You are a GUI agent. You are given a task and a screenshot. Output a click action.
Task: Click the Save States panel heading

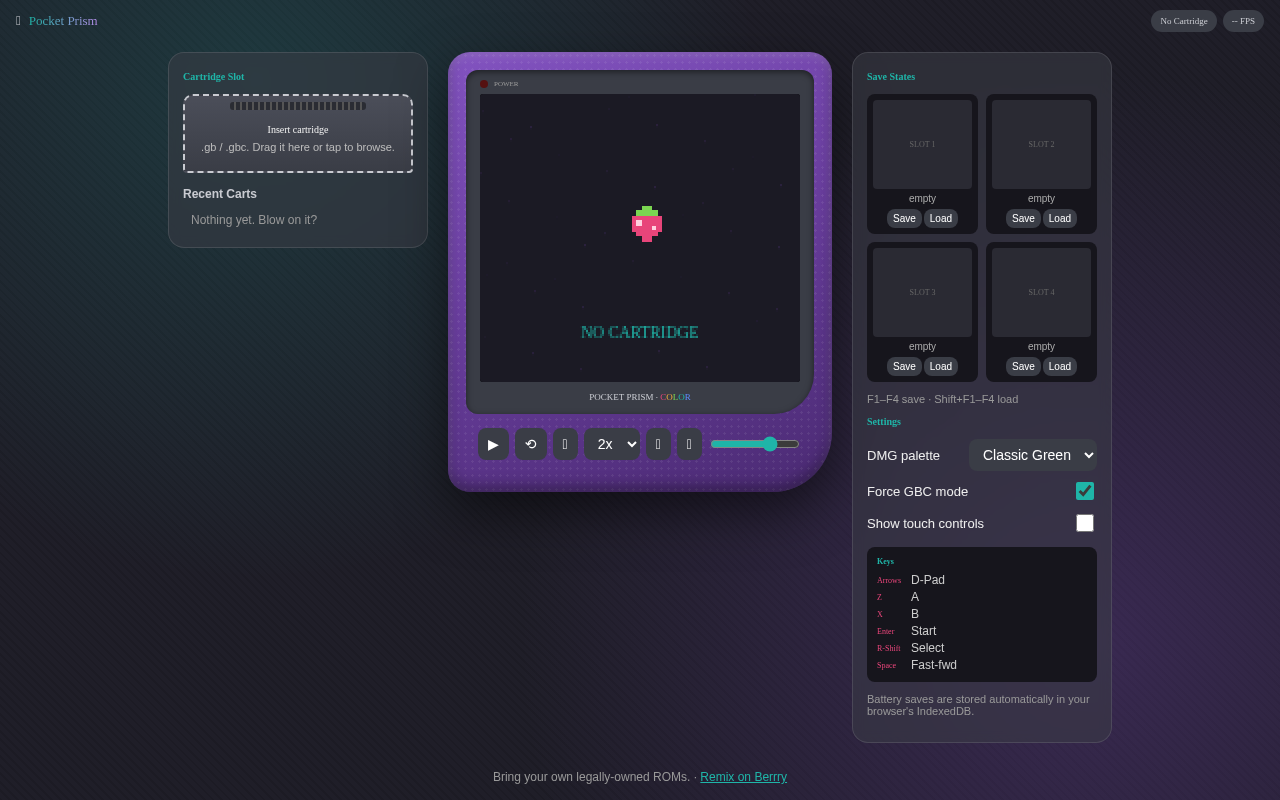click(x=891, y=77)
